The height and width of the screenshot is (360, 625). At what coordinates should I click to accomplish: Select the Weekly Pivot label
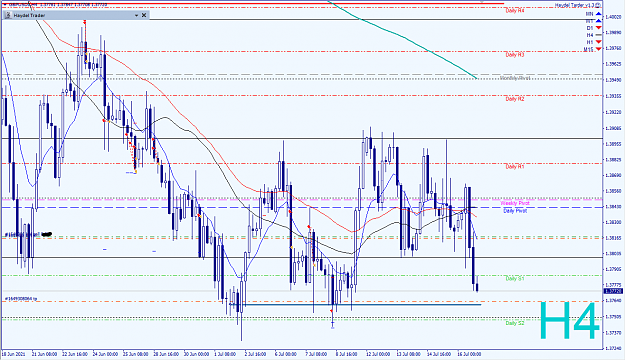point(515,203)
